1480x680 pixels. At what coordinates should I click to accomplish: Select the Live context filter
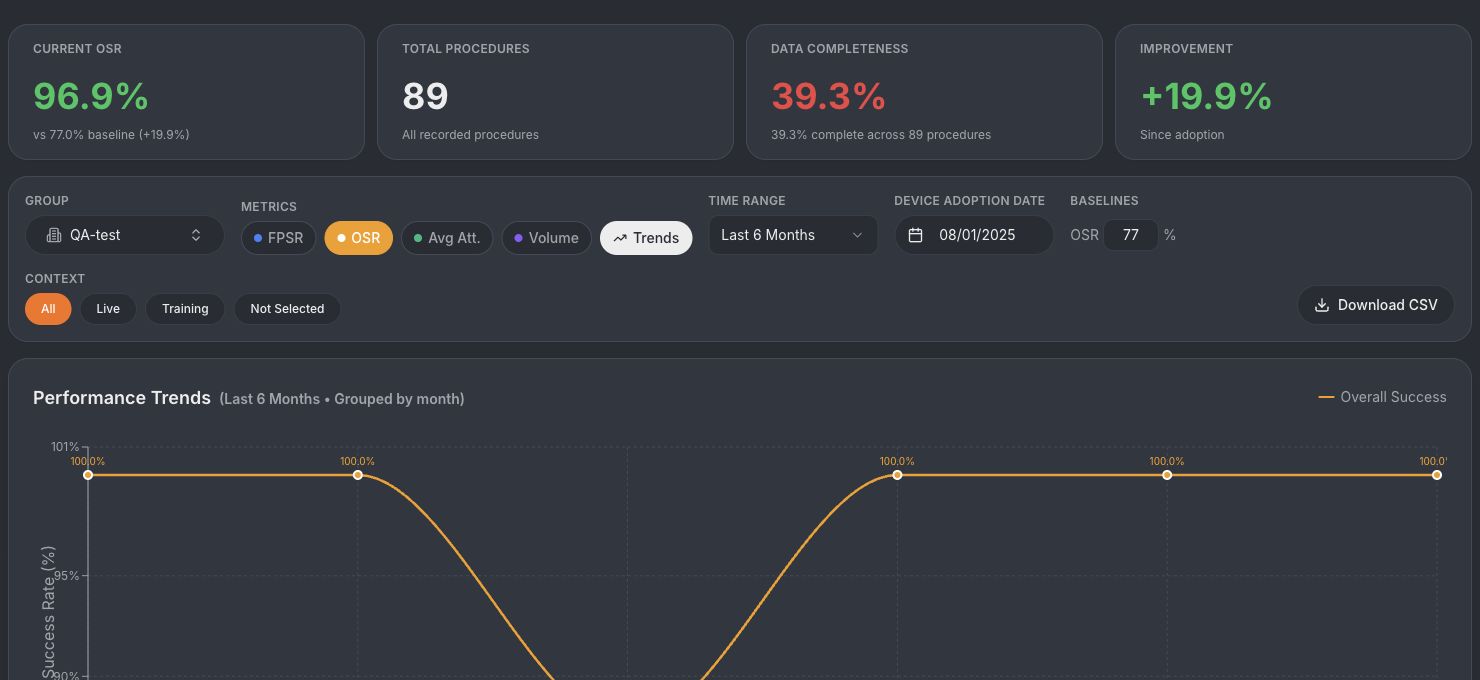coord(108,309)
